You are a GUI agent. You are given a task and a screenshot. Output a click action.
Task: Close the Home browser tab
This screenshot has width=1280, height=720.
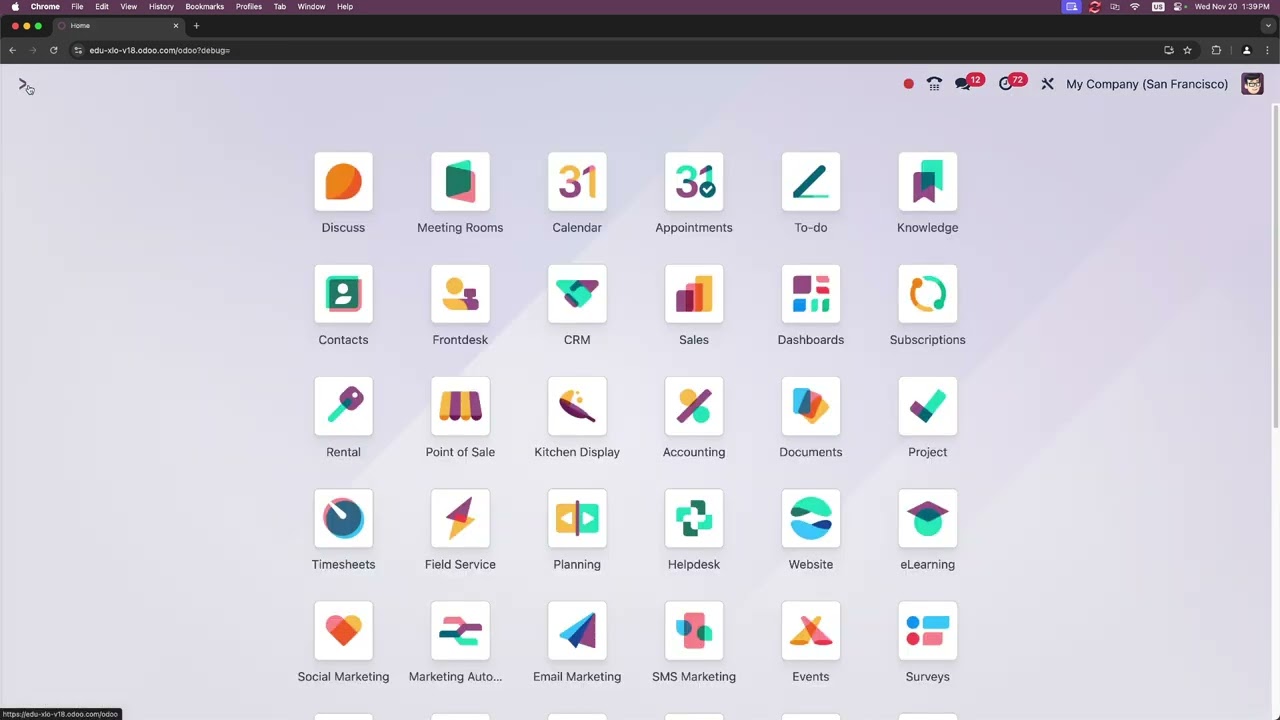tap(176, 25)
